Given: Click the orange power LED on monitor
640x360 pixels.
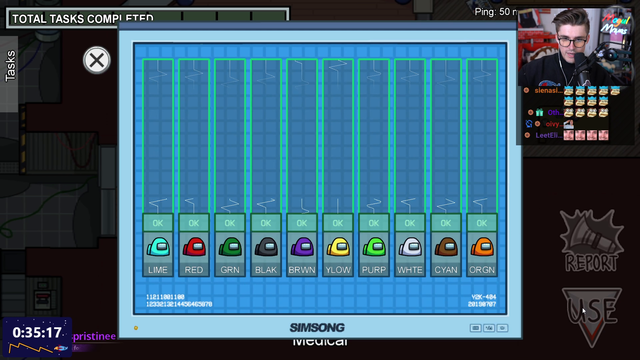Looking at the screenshot, I should (x=136, y=328).
